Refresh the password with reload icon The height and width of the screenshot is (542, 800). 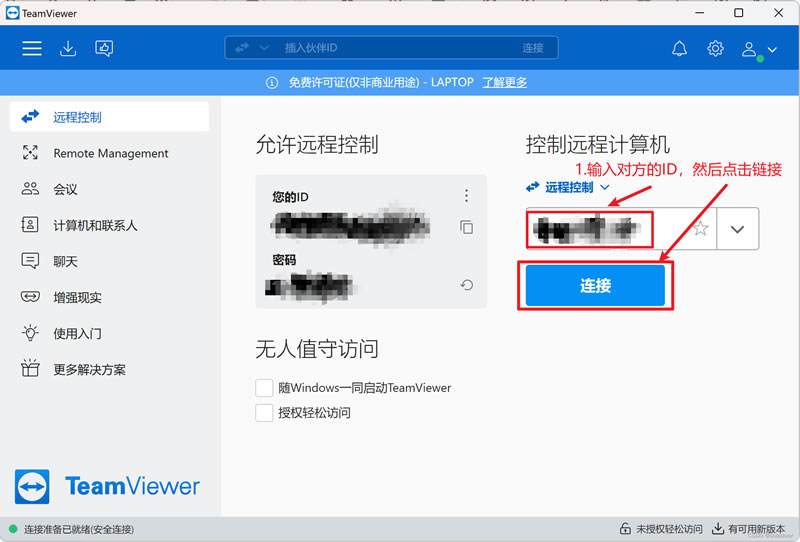coord(466,285)
